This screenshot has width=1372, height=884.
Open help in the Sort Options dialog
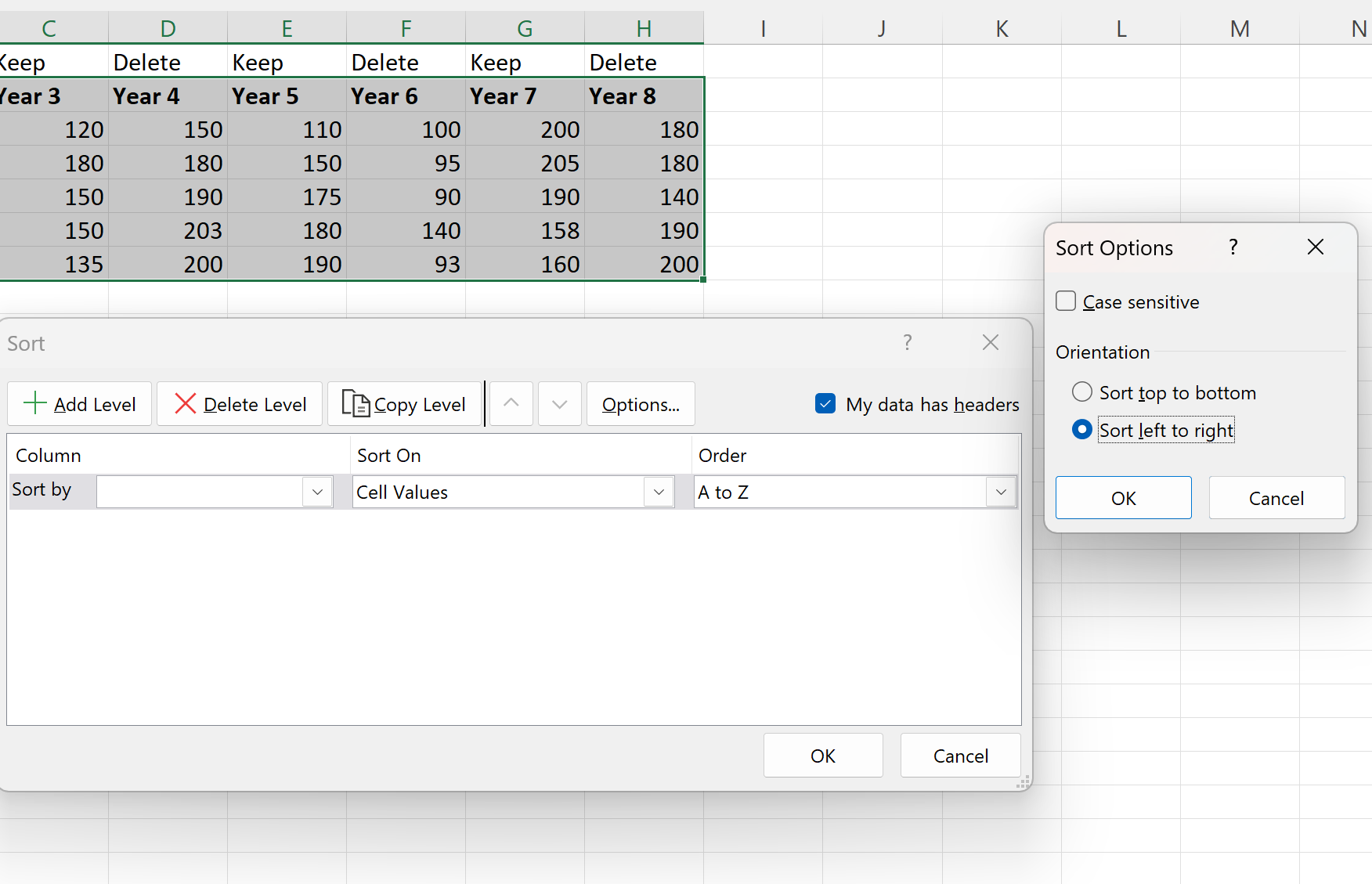click(1233, 247)
